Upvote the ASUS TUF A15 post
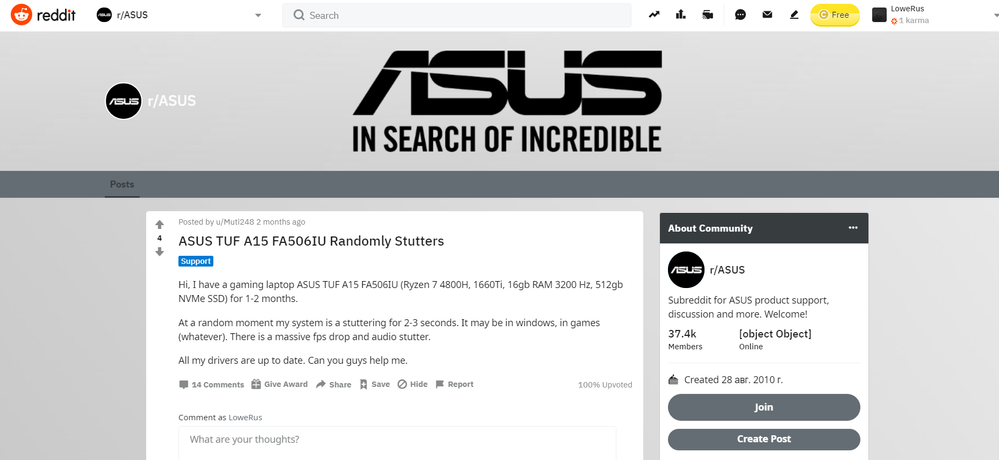The width and height of the screenshot is (999, 460). pos(159,224)
